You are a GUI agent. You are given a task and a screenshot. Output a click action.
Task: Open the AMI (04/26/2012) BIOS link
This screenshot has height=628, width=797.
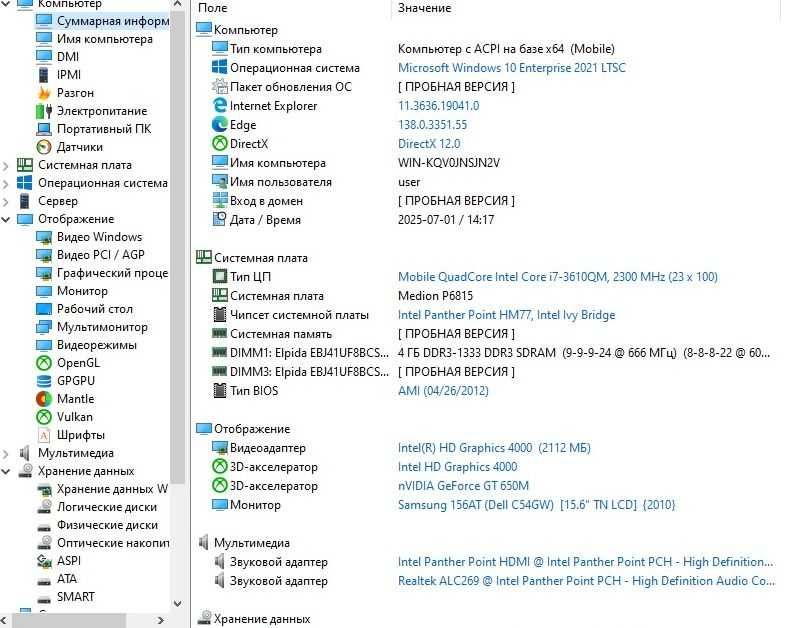pos(443,391)
